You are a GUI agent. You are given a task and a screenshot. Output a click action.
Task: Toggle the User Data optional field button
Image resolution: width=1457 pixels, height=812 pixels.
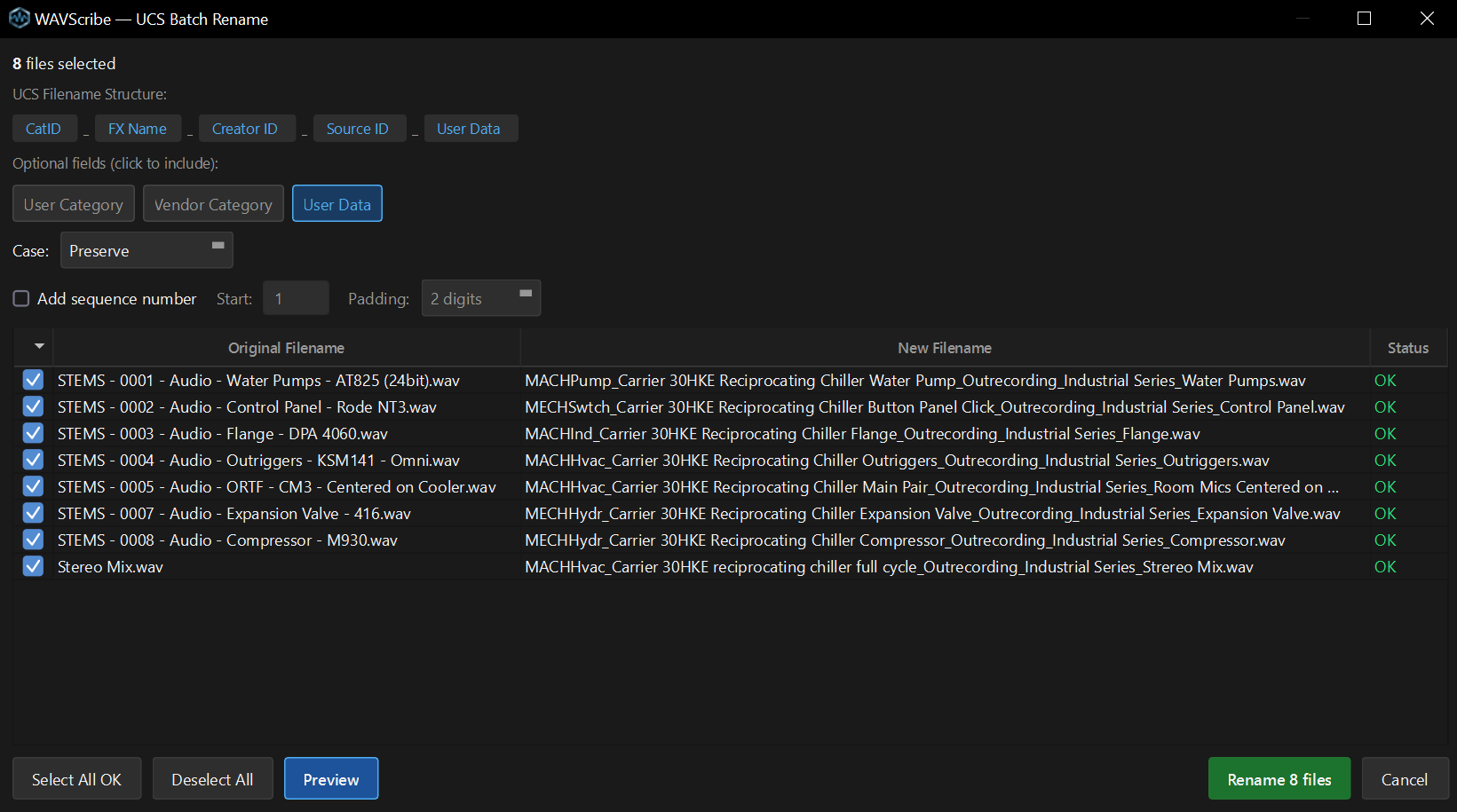point(337,204)
